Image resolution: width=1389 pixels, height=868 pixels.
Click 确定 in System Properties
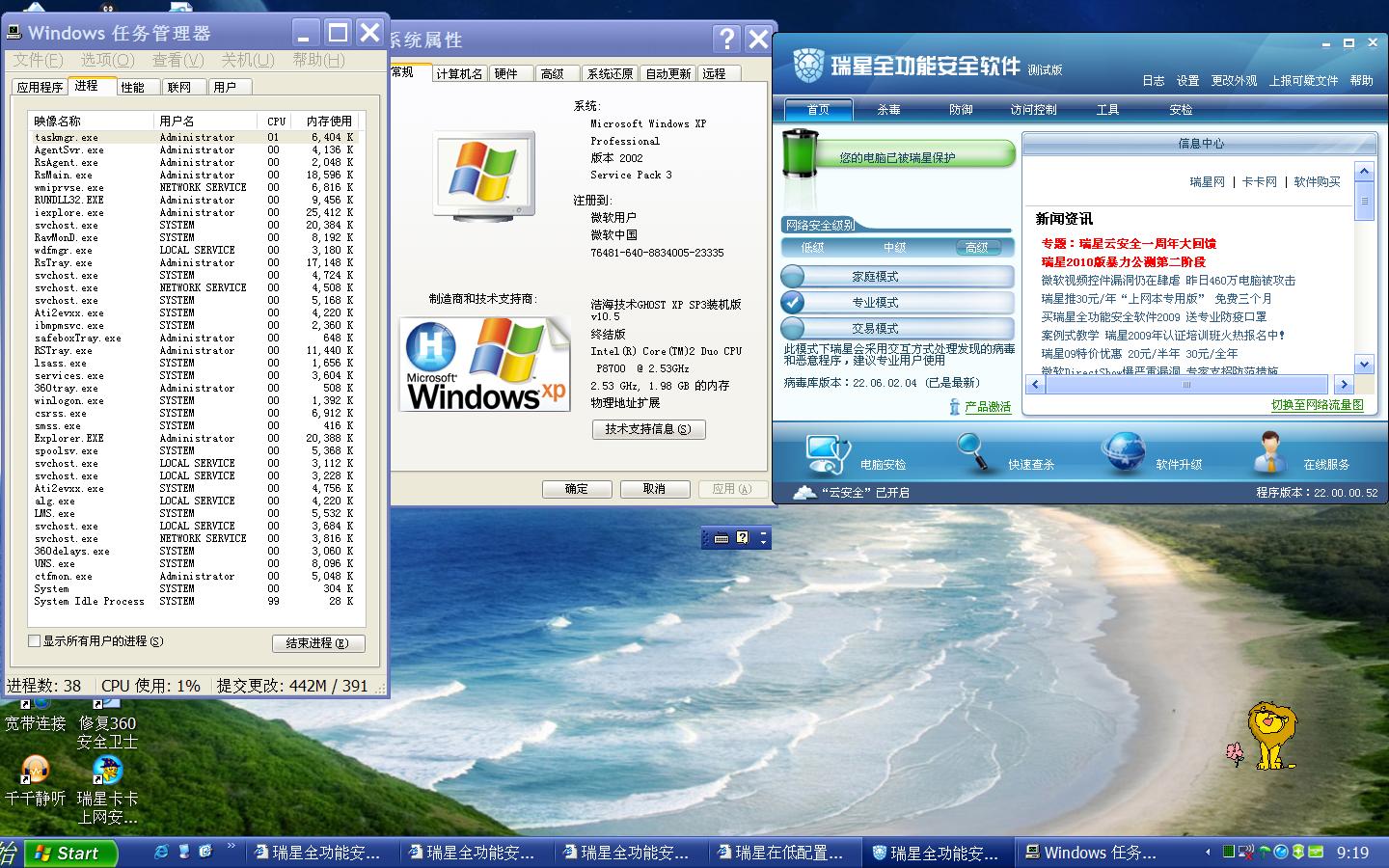577,489
